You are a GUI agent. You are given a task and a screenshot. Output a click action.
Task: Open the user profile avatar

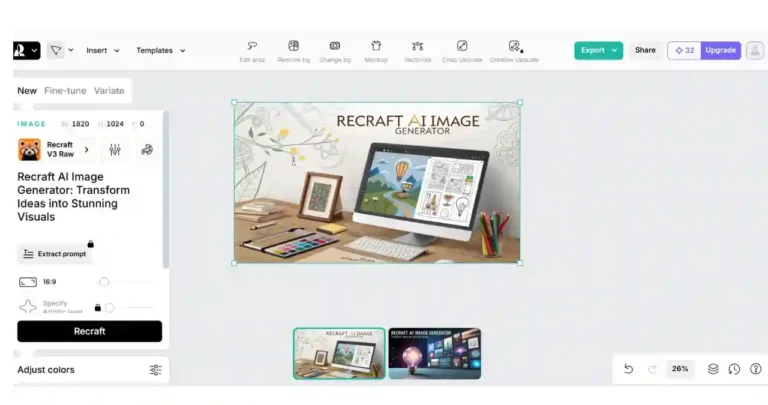pos(755,50)
